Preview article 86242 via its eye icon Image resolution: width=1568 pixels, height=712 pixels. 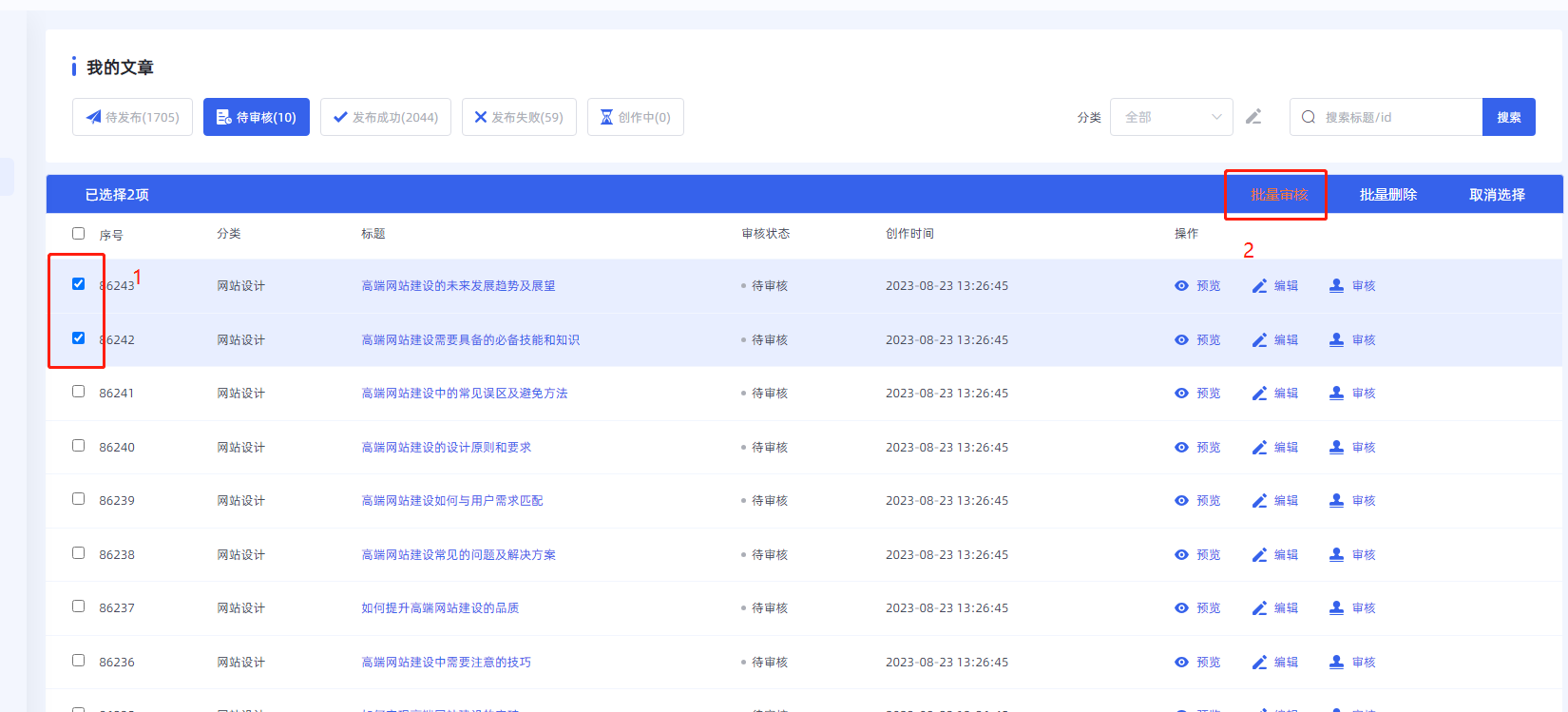click(1181, 340)
